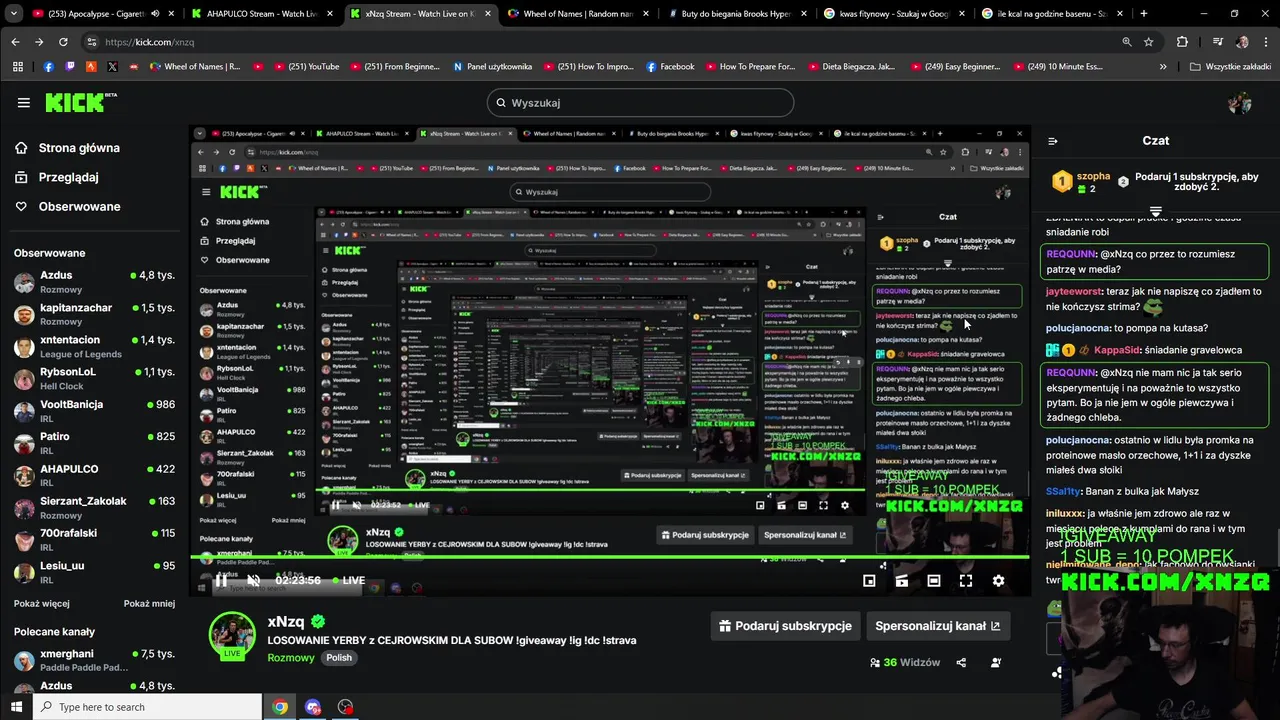This screenshot has width=1280, height=720.
Task: Pause the stream playback
Action: point(221,580)
